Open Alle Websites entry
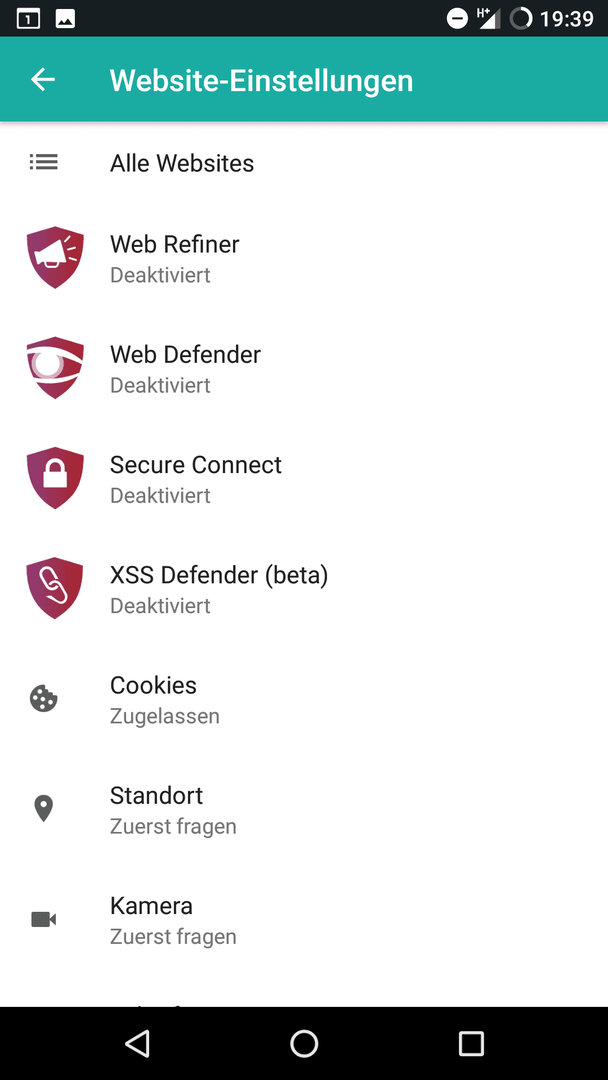Screen dimensions: 608x1080 [304, 163]
